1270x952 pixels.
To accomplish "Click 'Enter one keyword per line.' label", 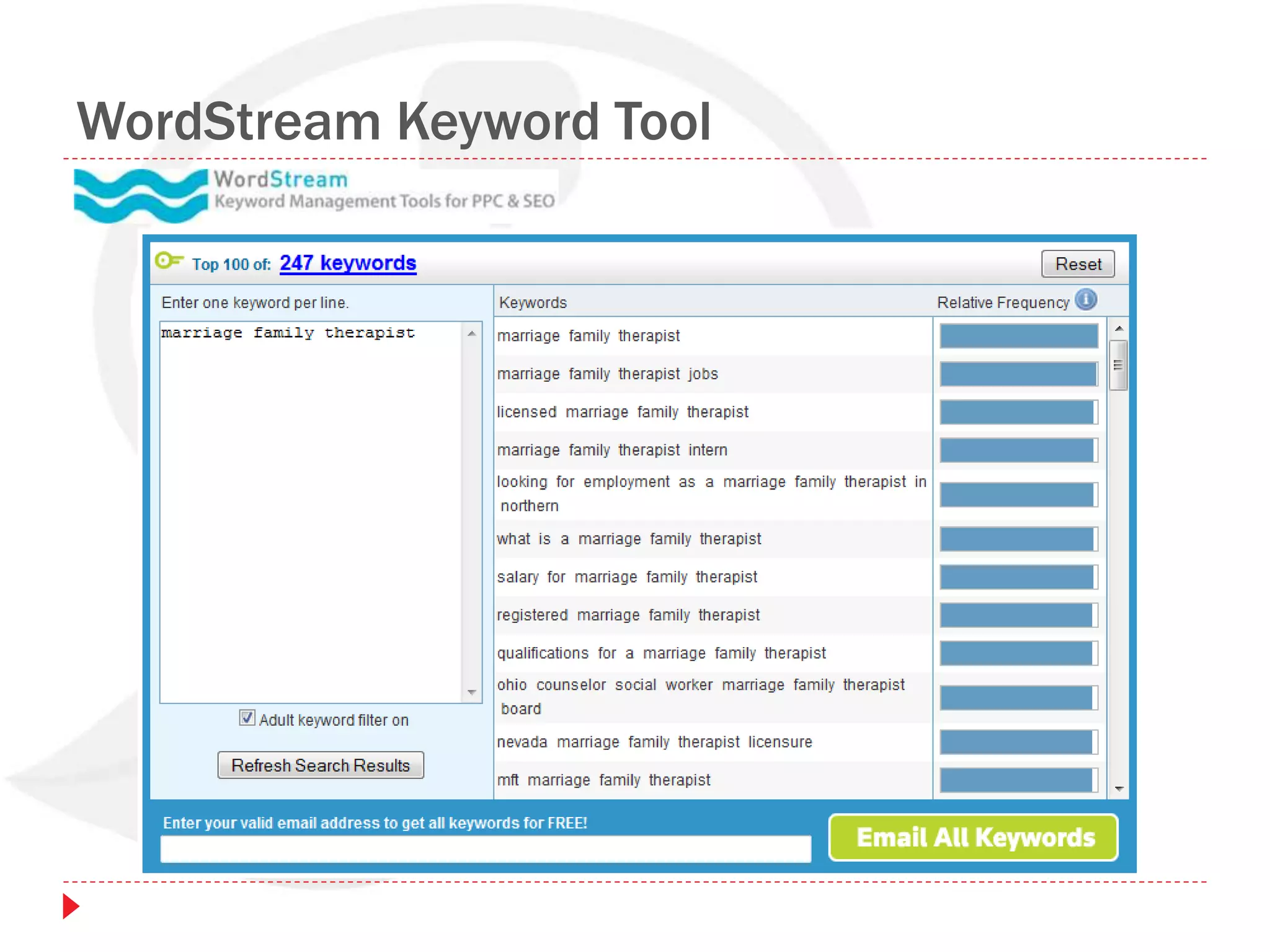I will coord(255,302).
